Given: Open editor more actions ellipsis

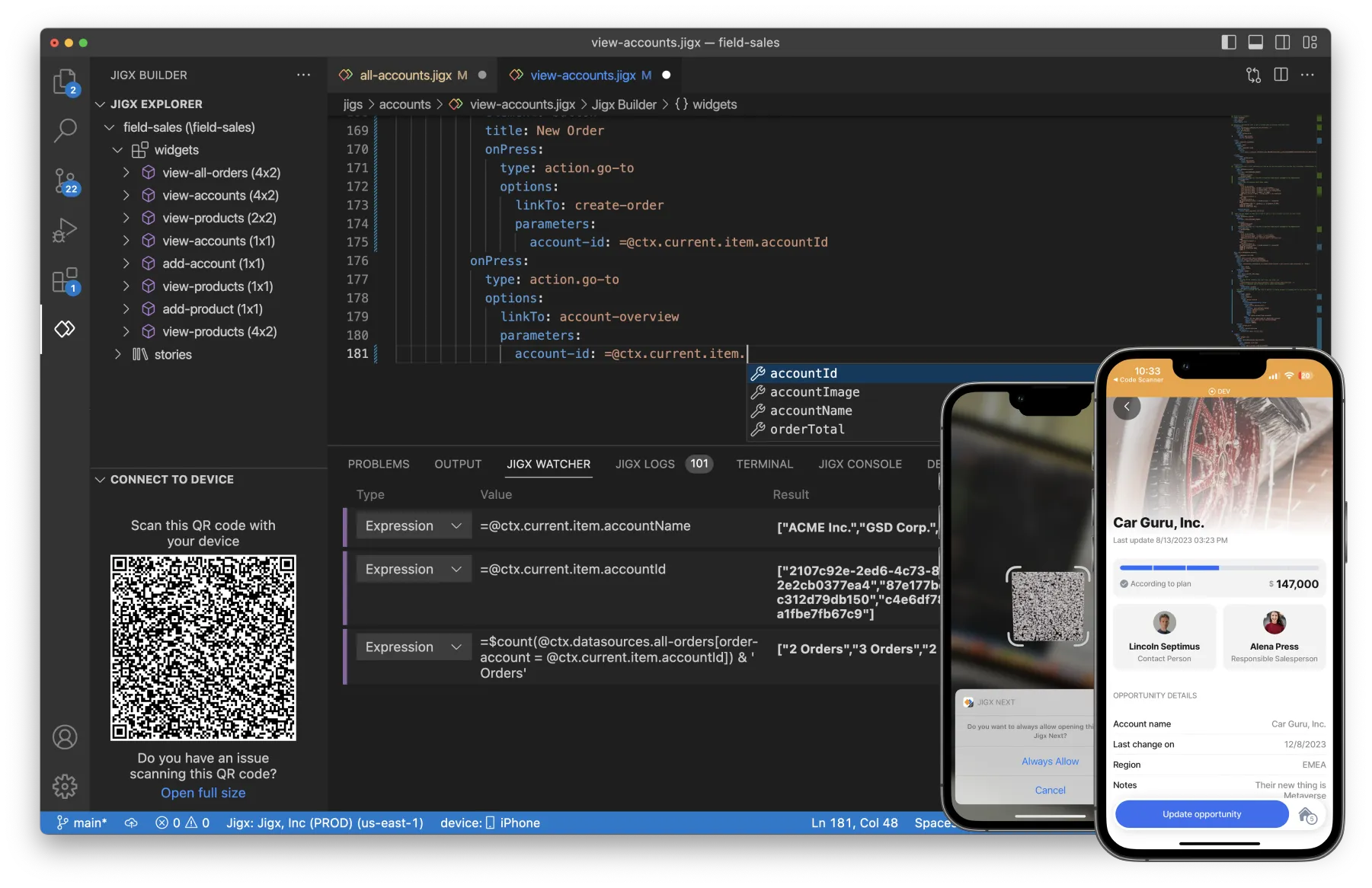Looking at the screenshot, I should click(1307, 75).
